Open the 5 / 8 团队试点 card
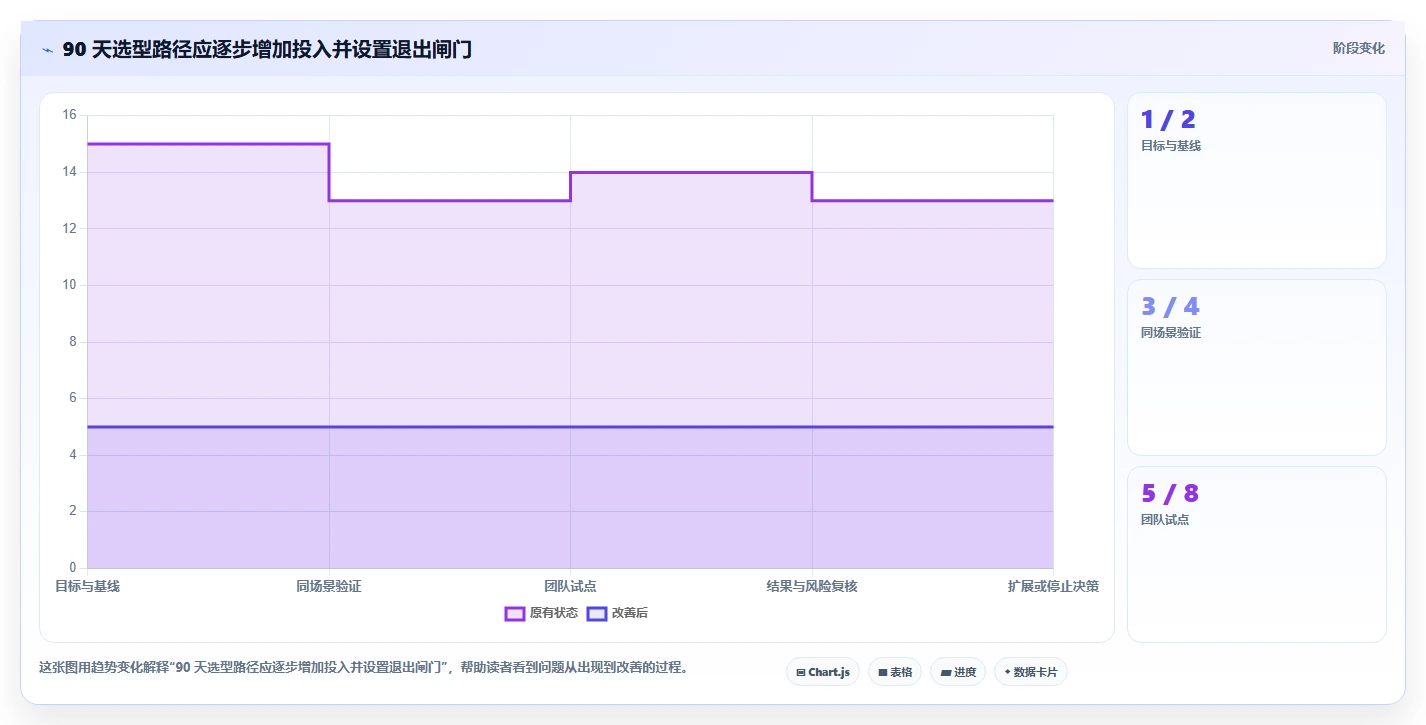The image size is (1426, 725). pyautogui.click(x=1257, y=555)
